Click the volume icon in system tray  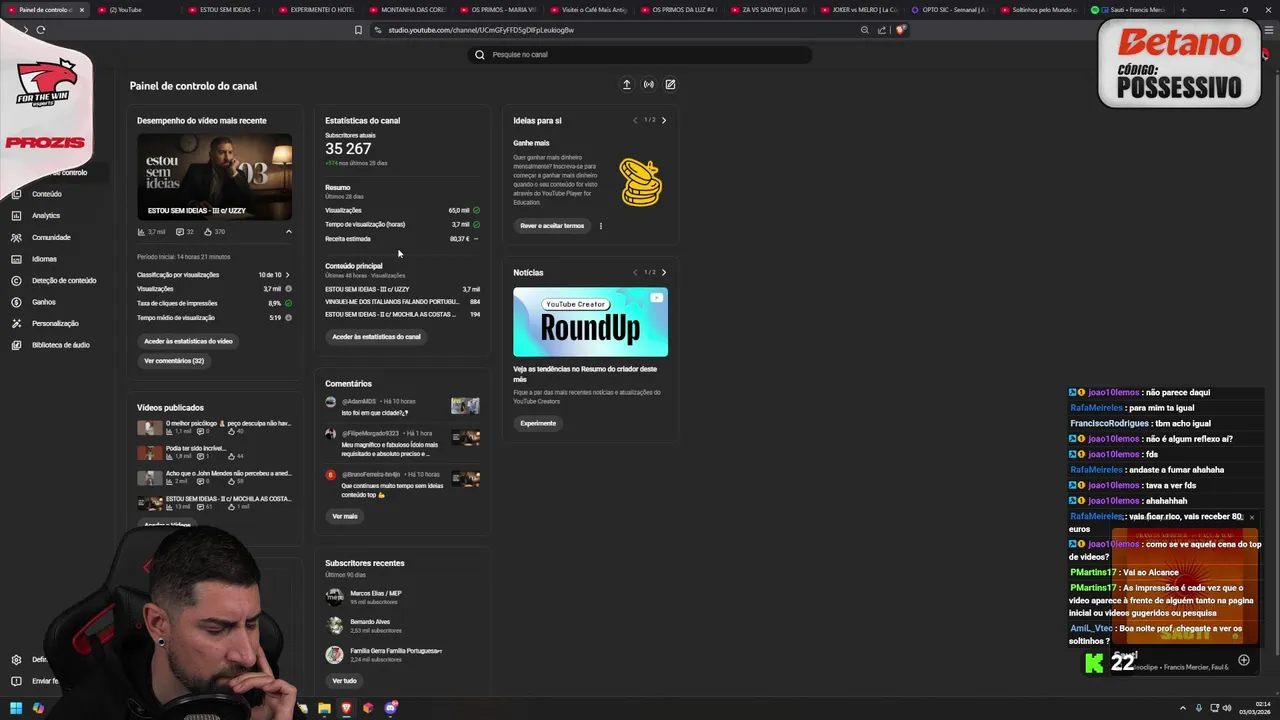tap(1228, 708)
